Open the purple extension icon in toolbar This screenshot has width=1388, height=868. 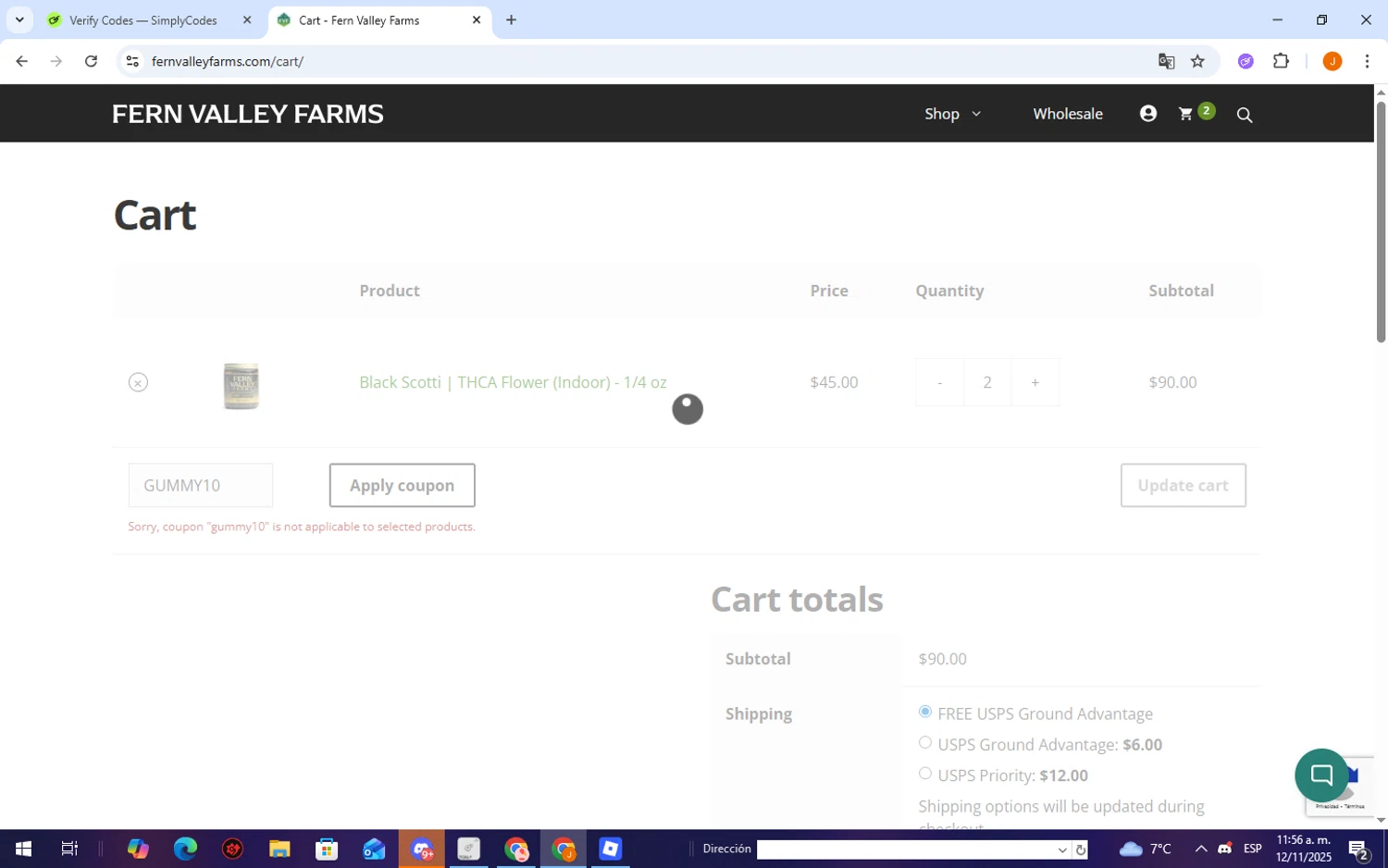(x=1245, y=61)
